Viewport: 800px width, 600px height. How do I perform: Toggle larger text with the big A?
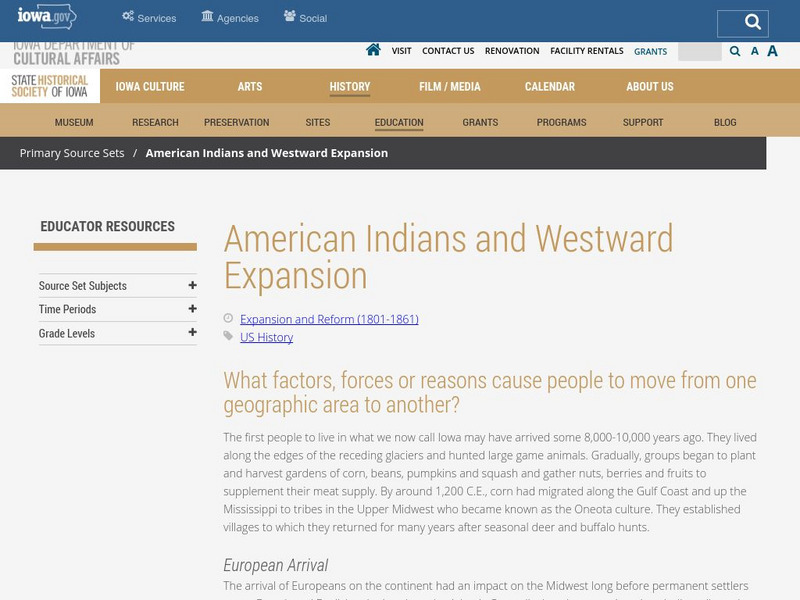(772, 49)
